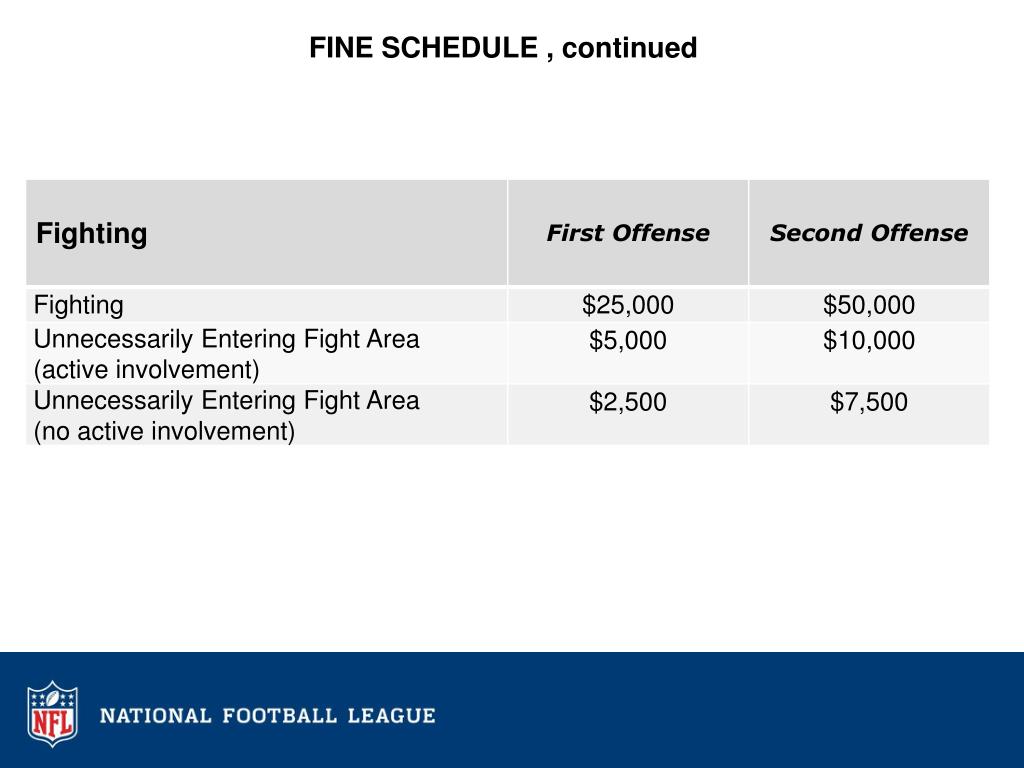
Task: Click the 'Fighting' table header cell
Action: click(266, 232)
